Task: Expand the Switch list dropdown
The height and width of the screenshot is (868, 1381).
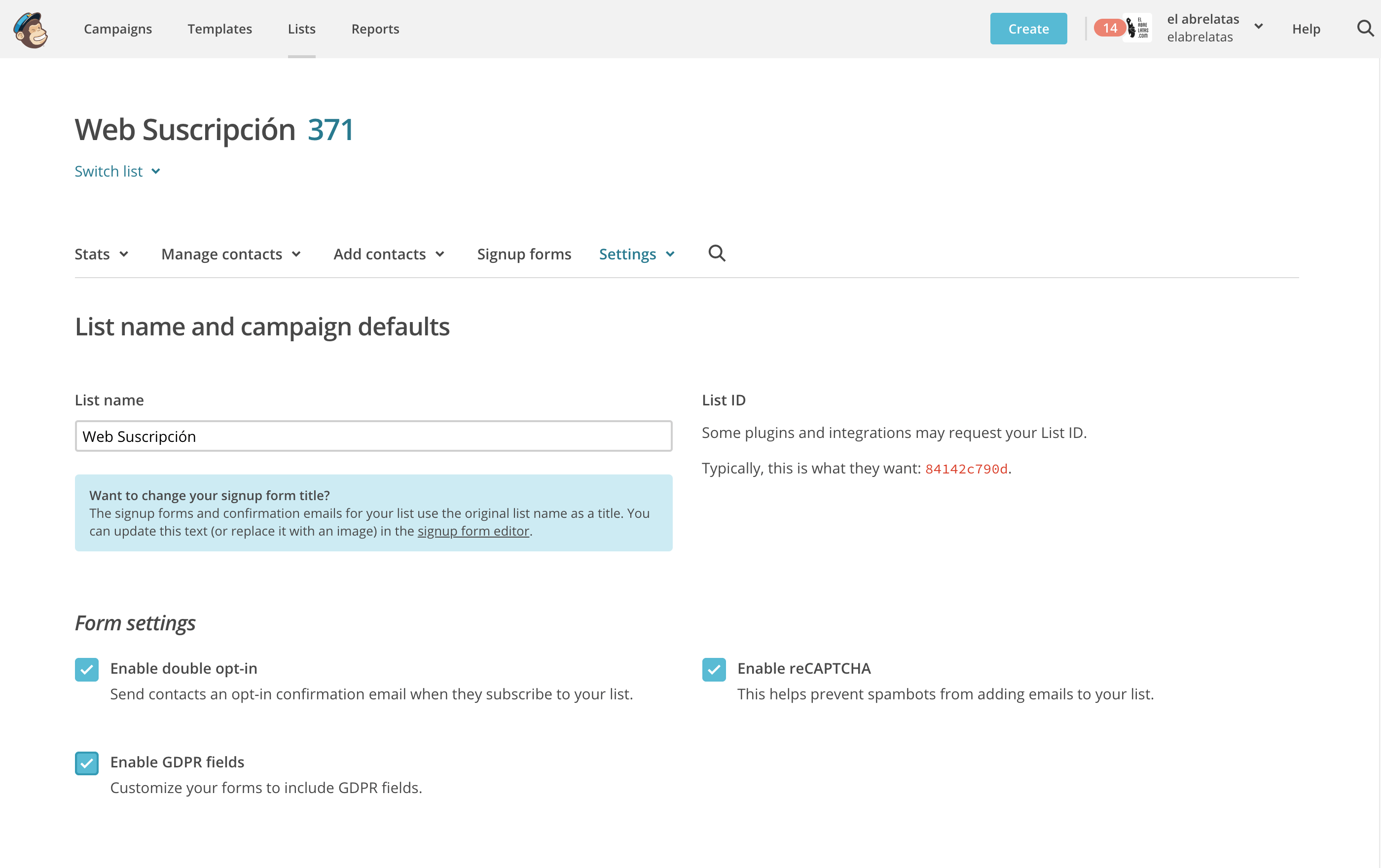Action: (117, 172)
